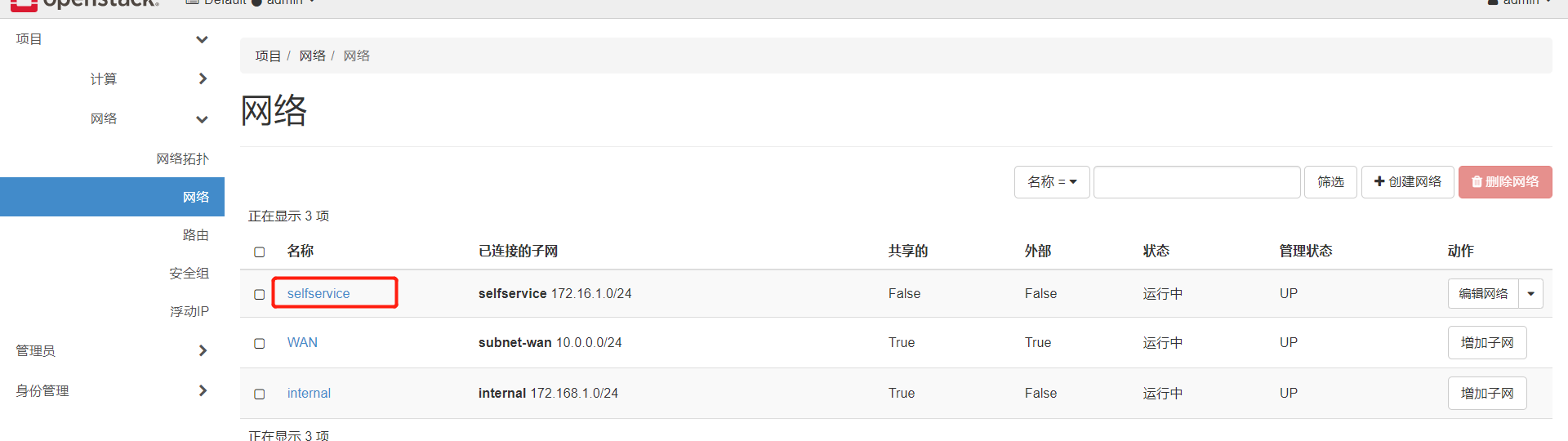Check the selfservice network checkbox
This screenshot has height=441, width=1568.
[x=260, y=294]
